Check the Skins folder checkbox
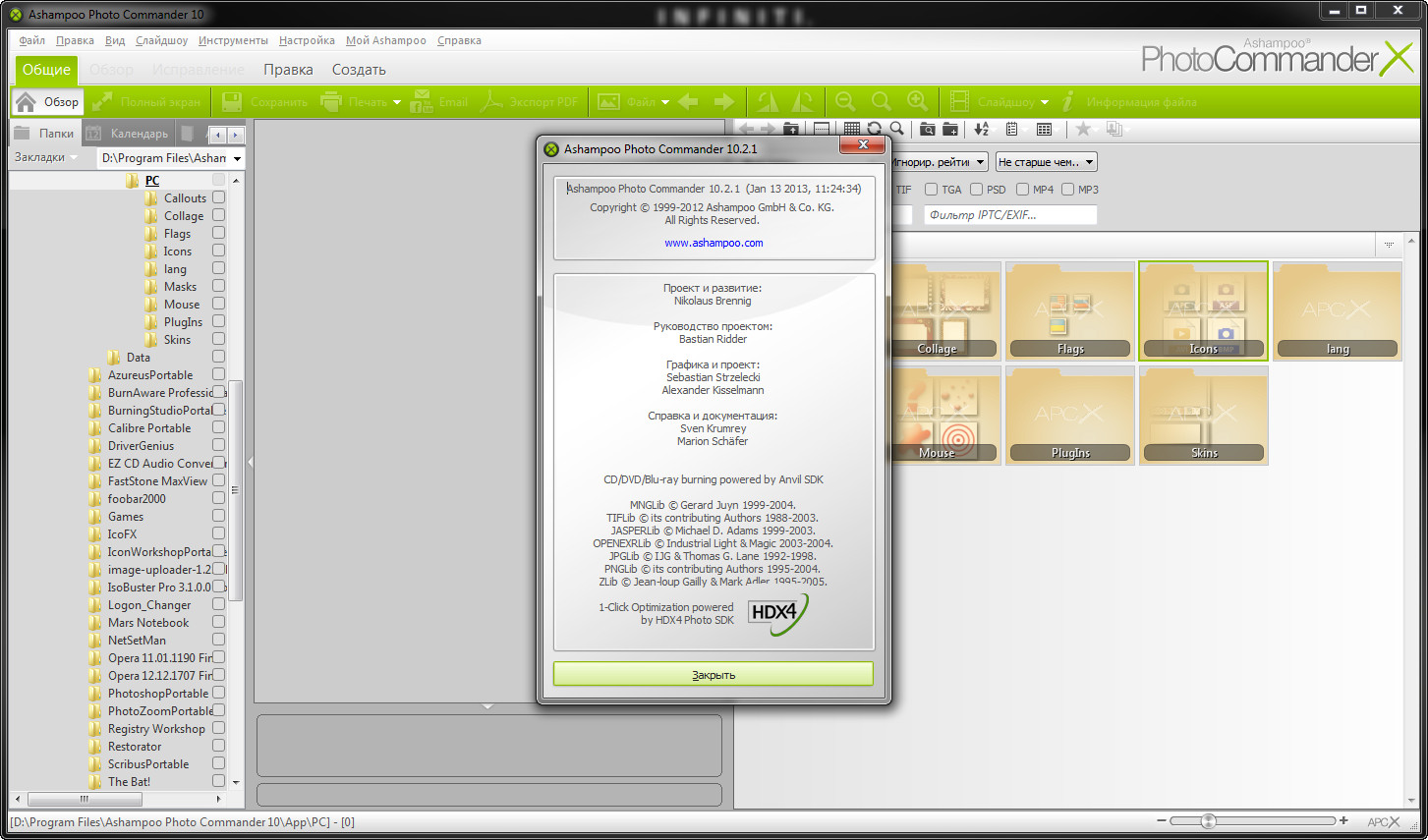Screen dimensions: 1428x840 click(218, 339)
